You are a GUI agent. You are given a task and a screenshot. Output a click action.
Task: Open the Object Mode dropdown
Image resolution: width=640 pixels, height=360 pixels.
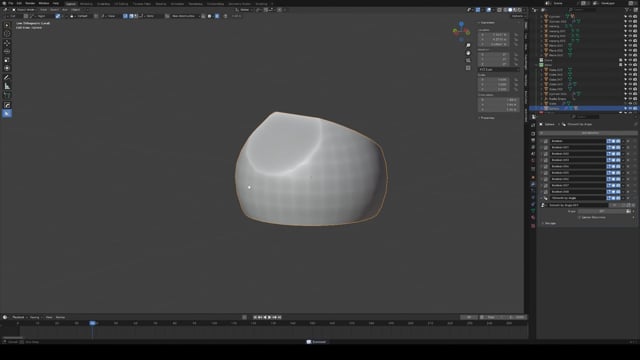coord(24,10)
